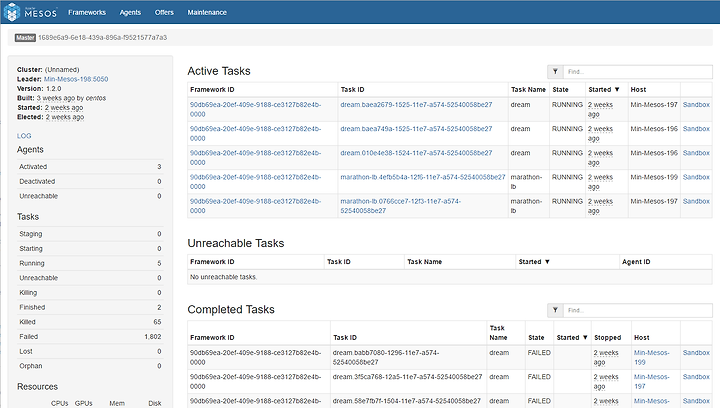Click the Killed tasks count 65
Image resolution: width=720 pixels, height=408 pixels.
point(157,322)
